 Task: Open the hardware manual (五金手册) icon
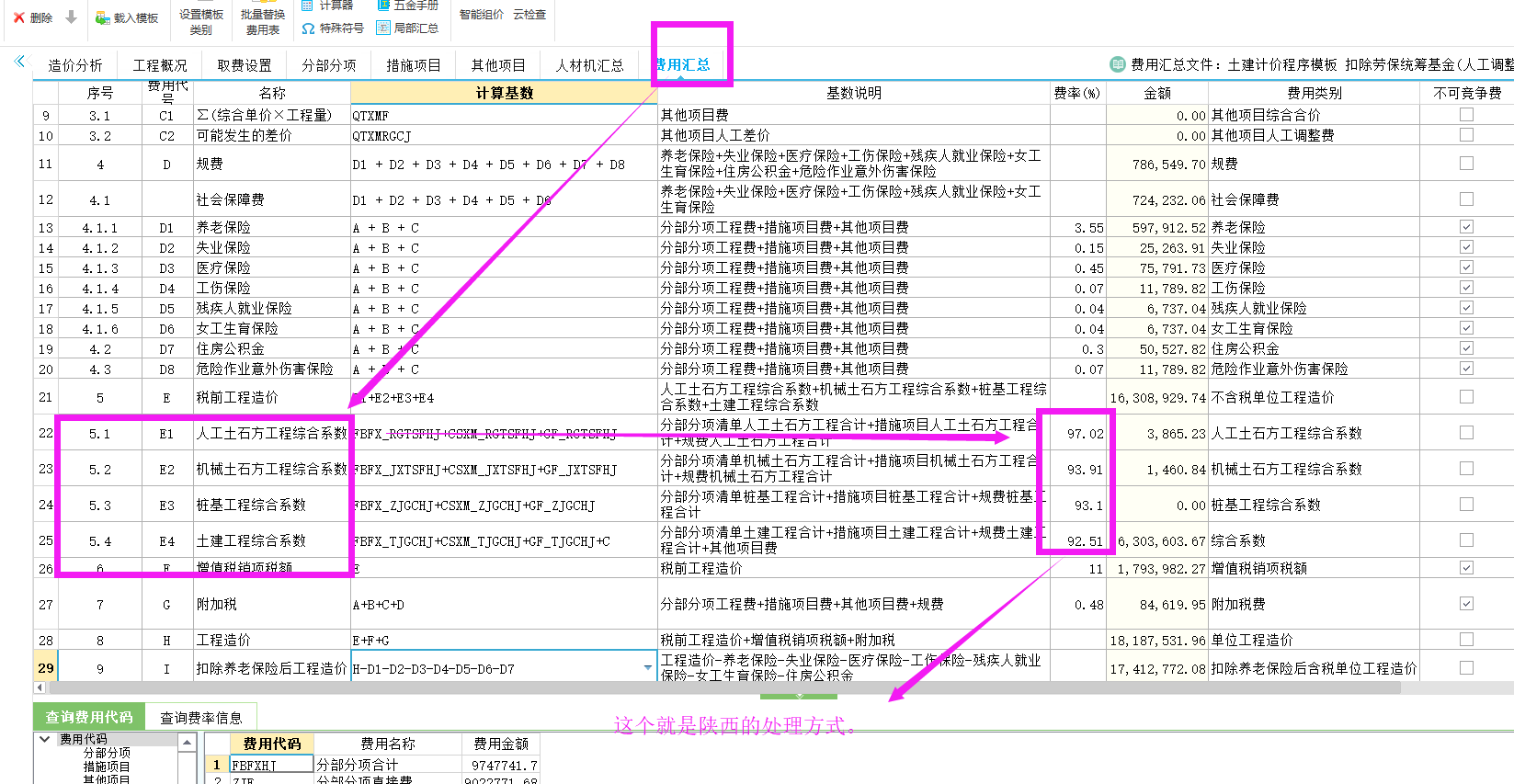(x=384, y=5)
